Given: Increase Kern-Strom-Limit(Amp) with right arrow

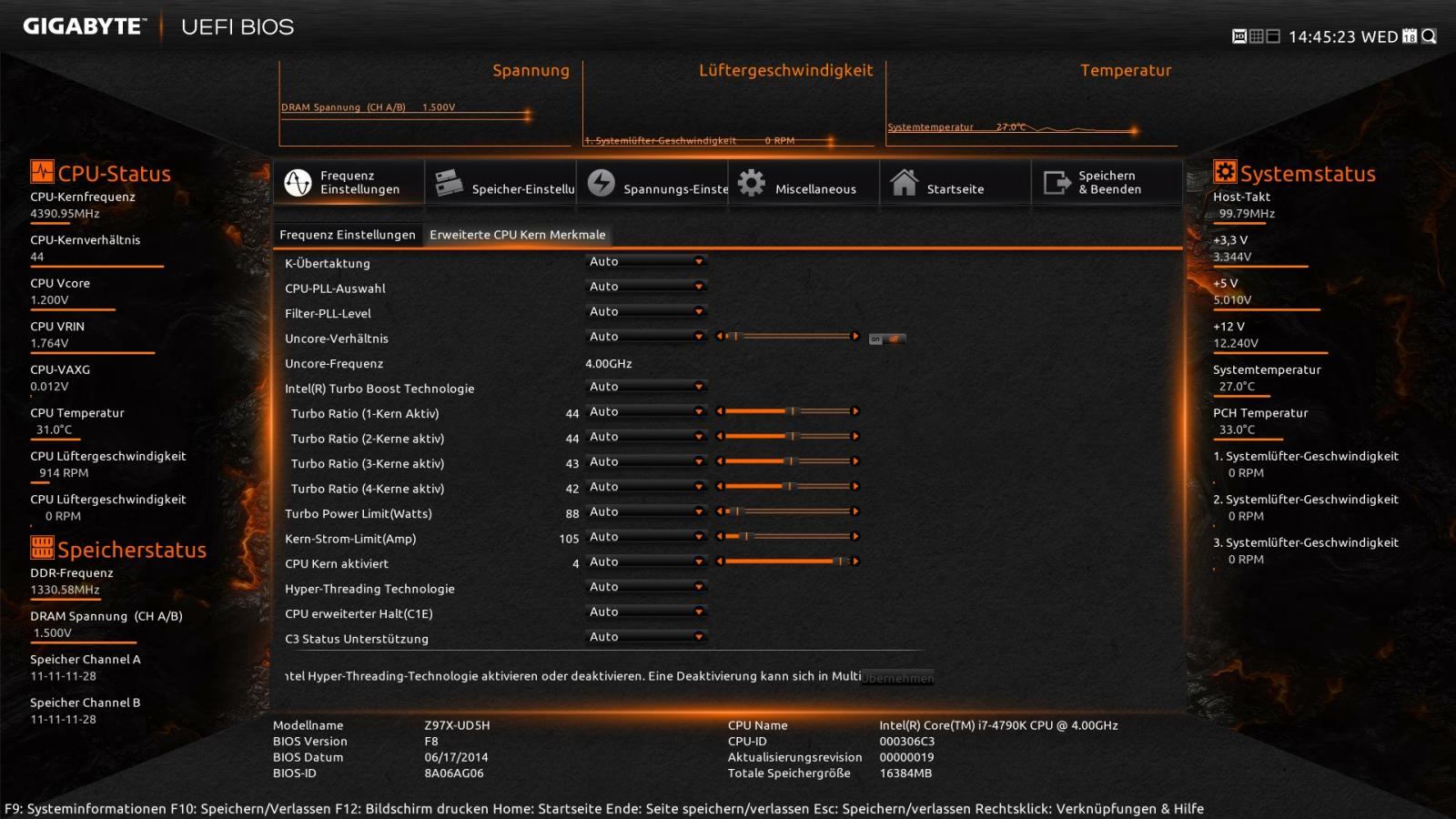Looking at the screenshot, I should (x=855, y=537).
